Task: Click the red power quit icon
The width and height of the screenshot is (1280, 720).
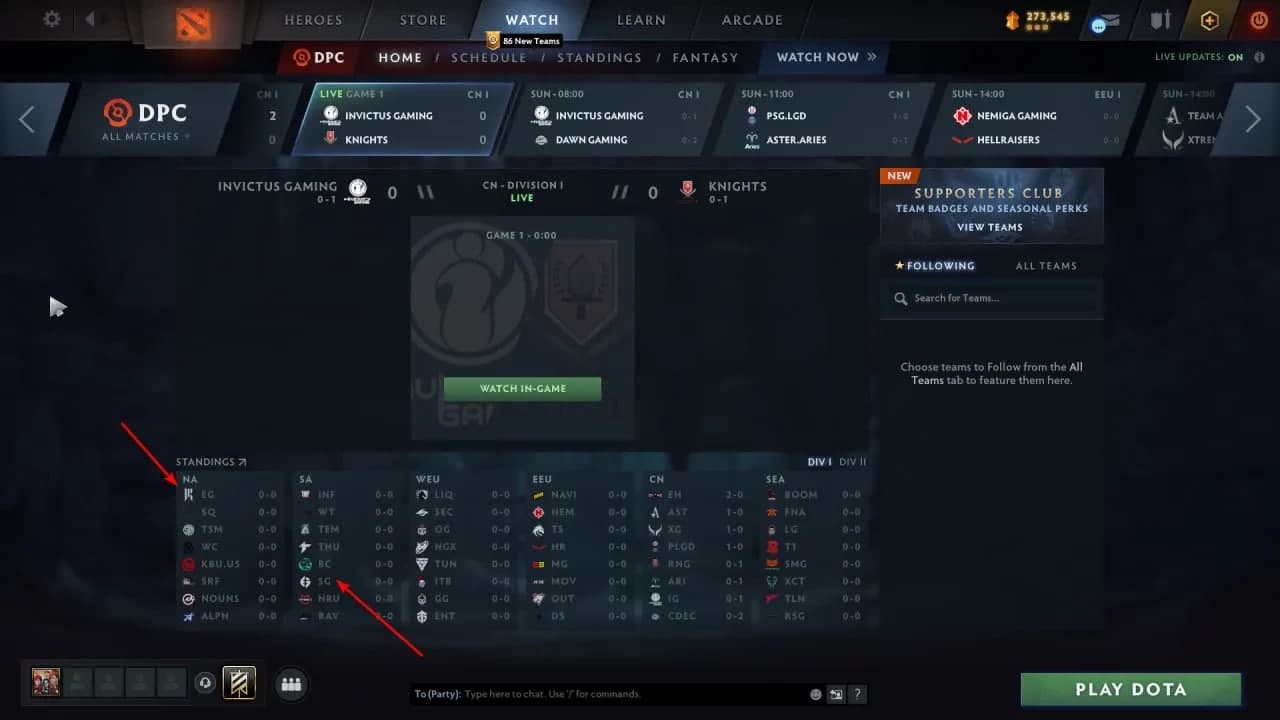Action: tap(1259, 20)
